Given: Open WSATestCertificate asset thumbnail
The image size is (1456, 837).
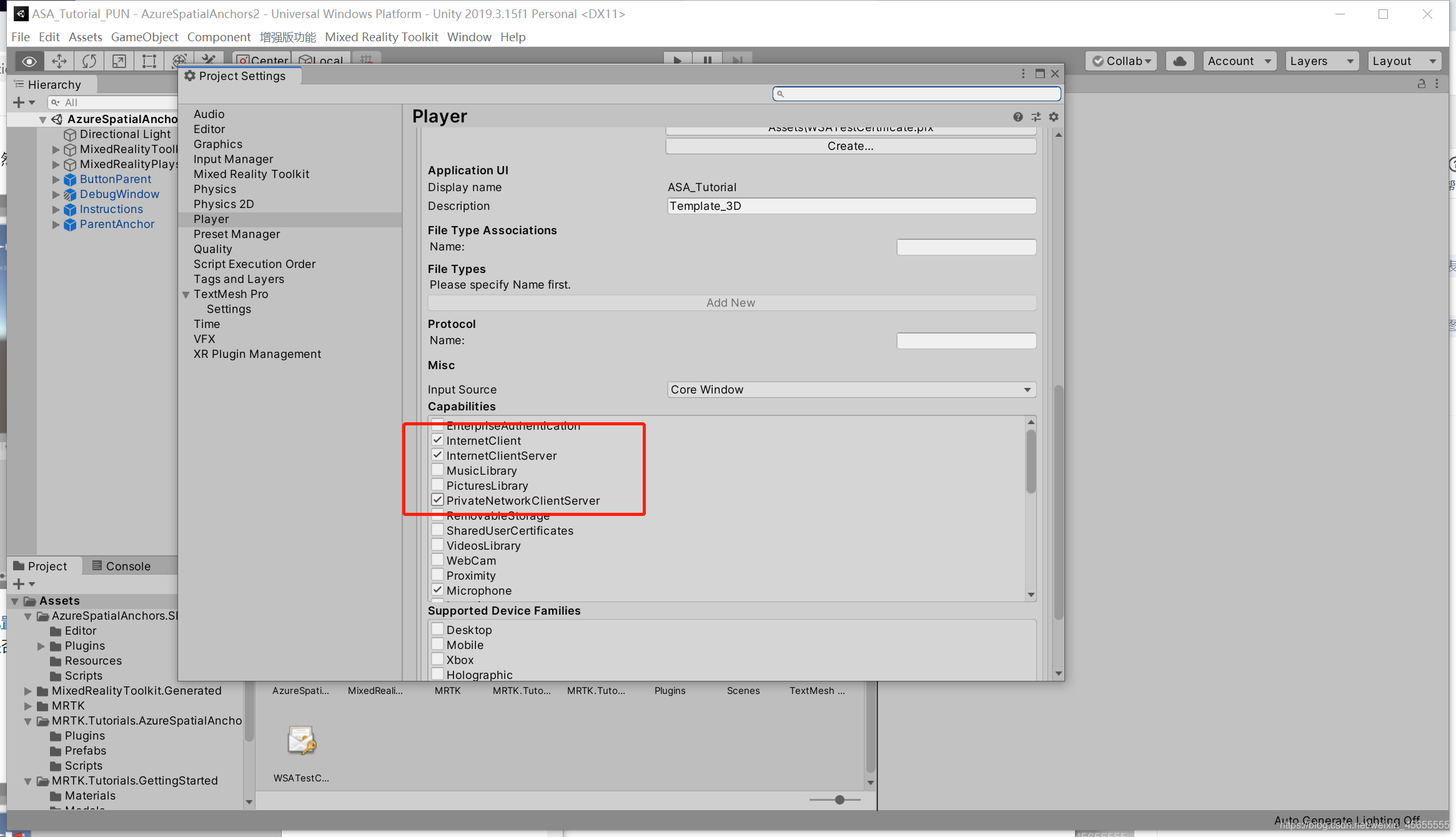Looking at the screenshot, I should 302,741.
